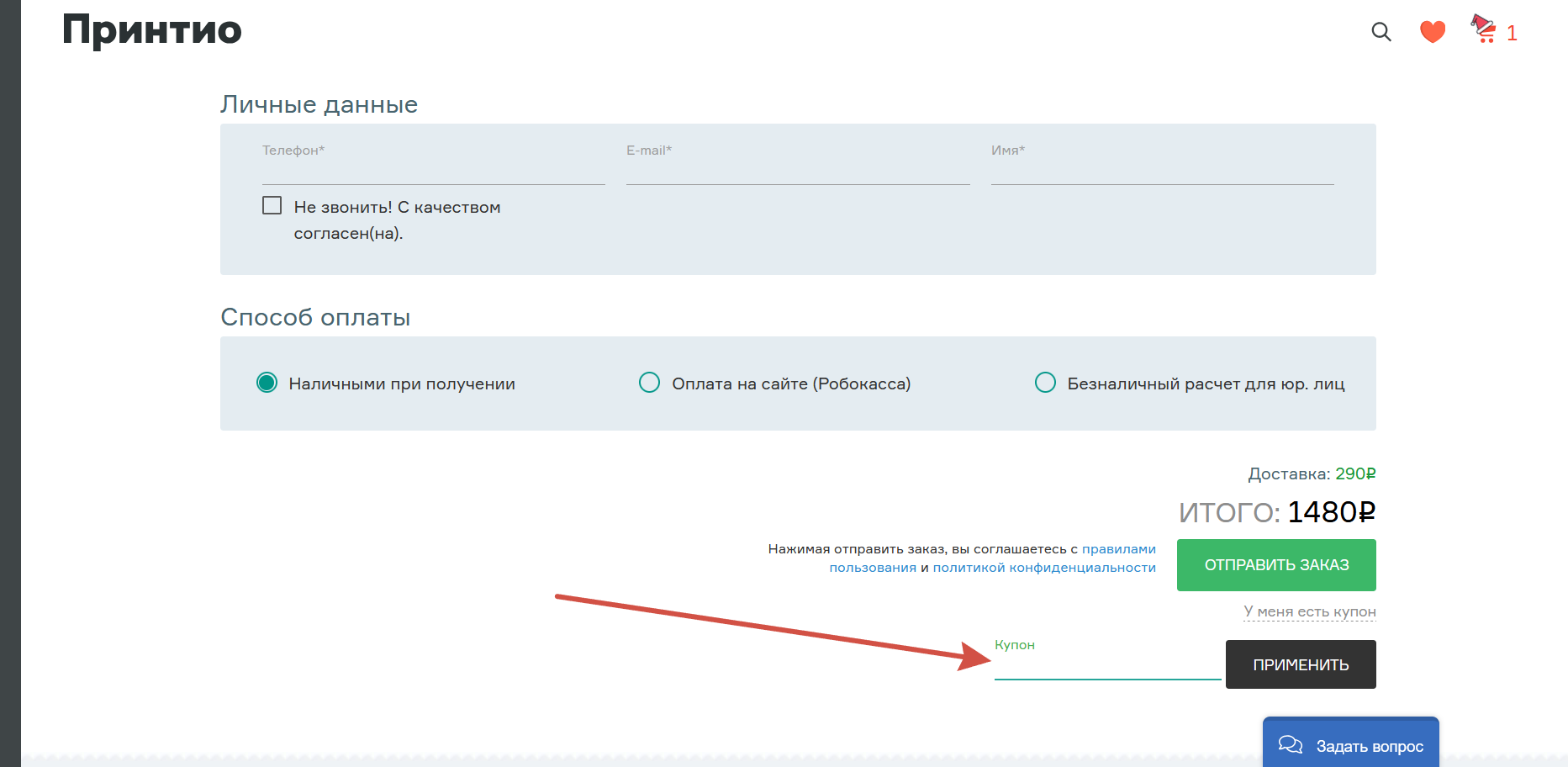
Task: Click the 'Способ оплаты' heading
Action: [315, 317]
